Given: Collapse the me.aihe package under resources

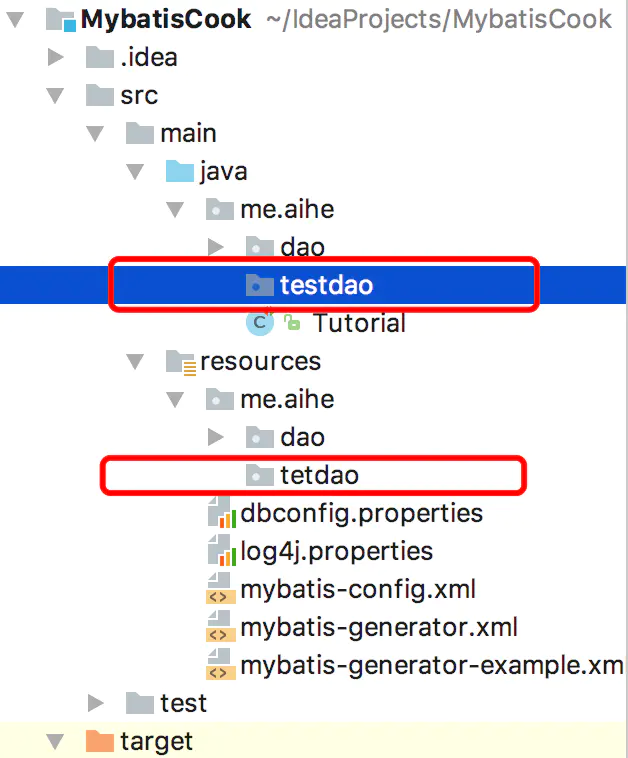Looking at the screenshot, I should click(x=175, y=400).
